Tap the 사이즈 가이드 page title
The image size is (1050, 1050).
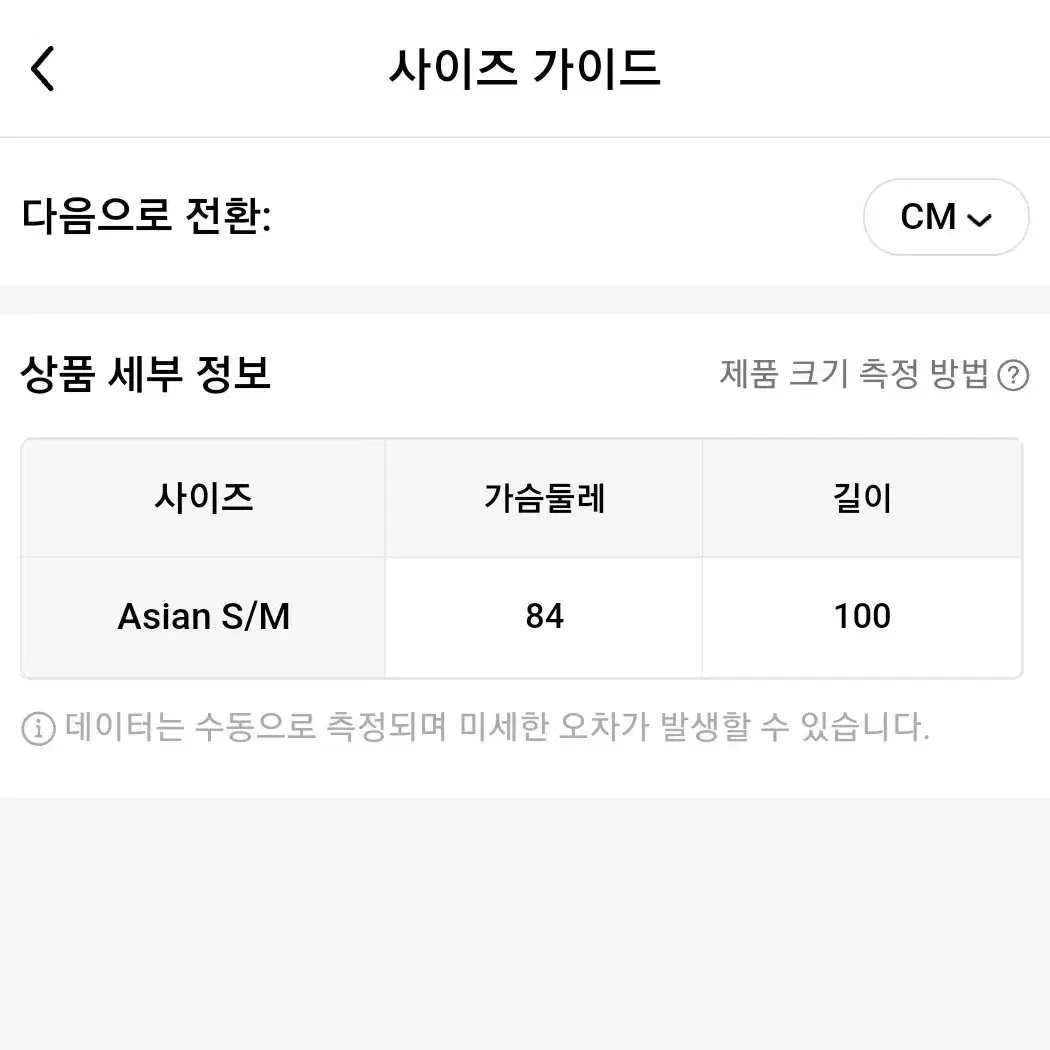click(524, 68)
